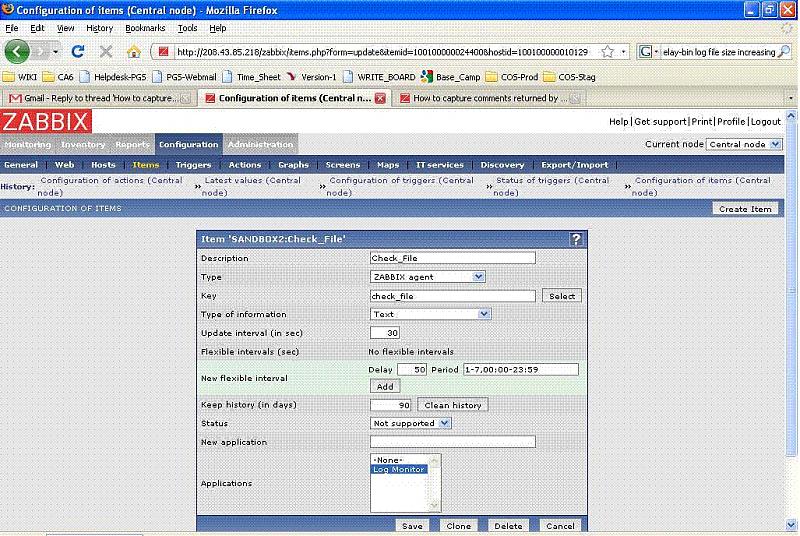This screenshot has width=800, height=536.
Task: Bookmark this page with the star icon
Action: click(607, 52)
